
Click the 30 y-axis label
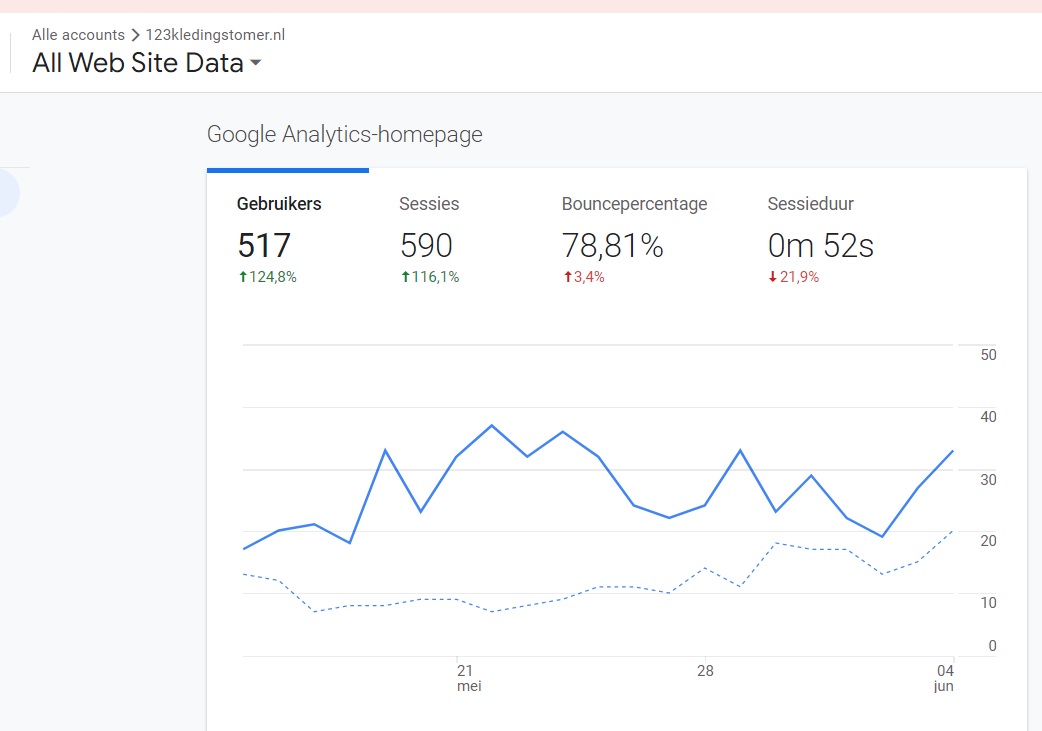tap(988, 479)
